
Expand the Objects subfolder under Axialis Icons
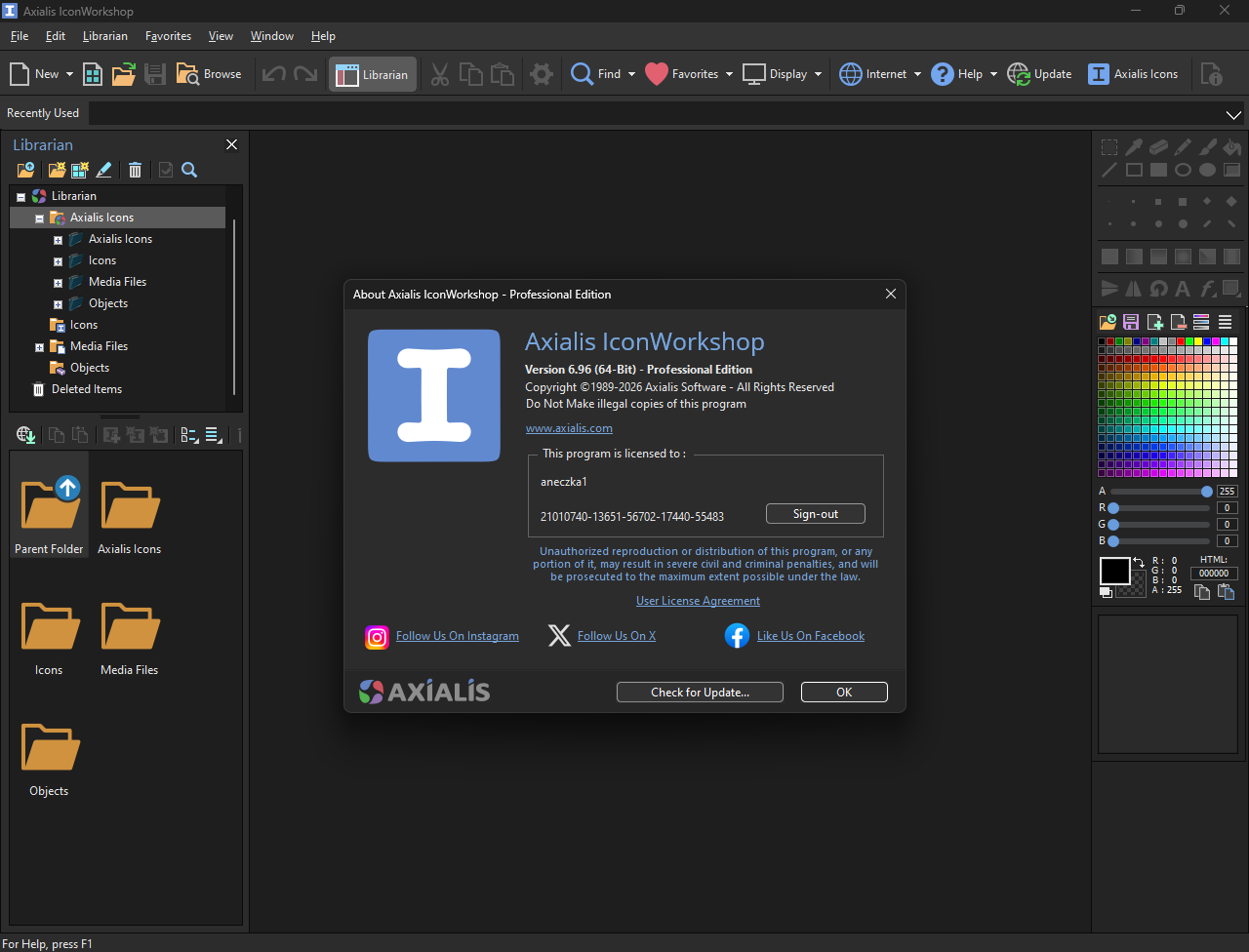59,304
